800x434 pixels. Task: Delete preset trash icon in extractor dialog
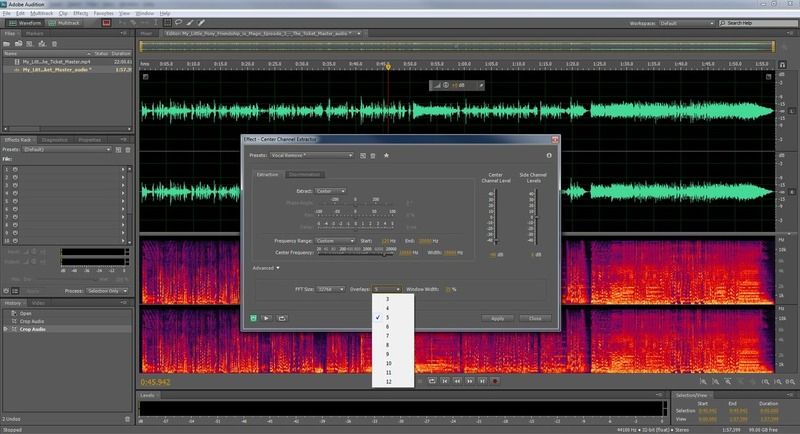coord(373,156)
